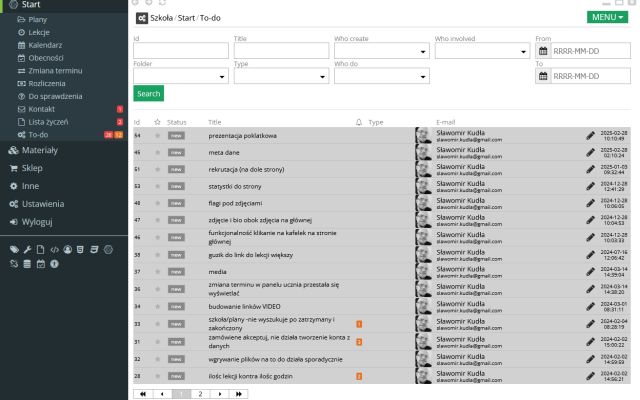Expand the Folder dropdown filter
Screen dimensions: 640x400
click(180, 76)
